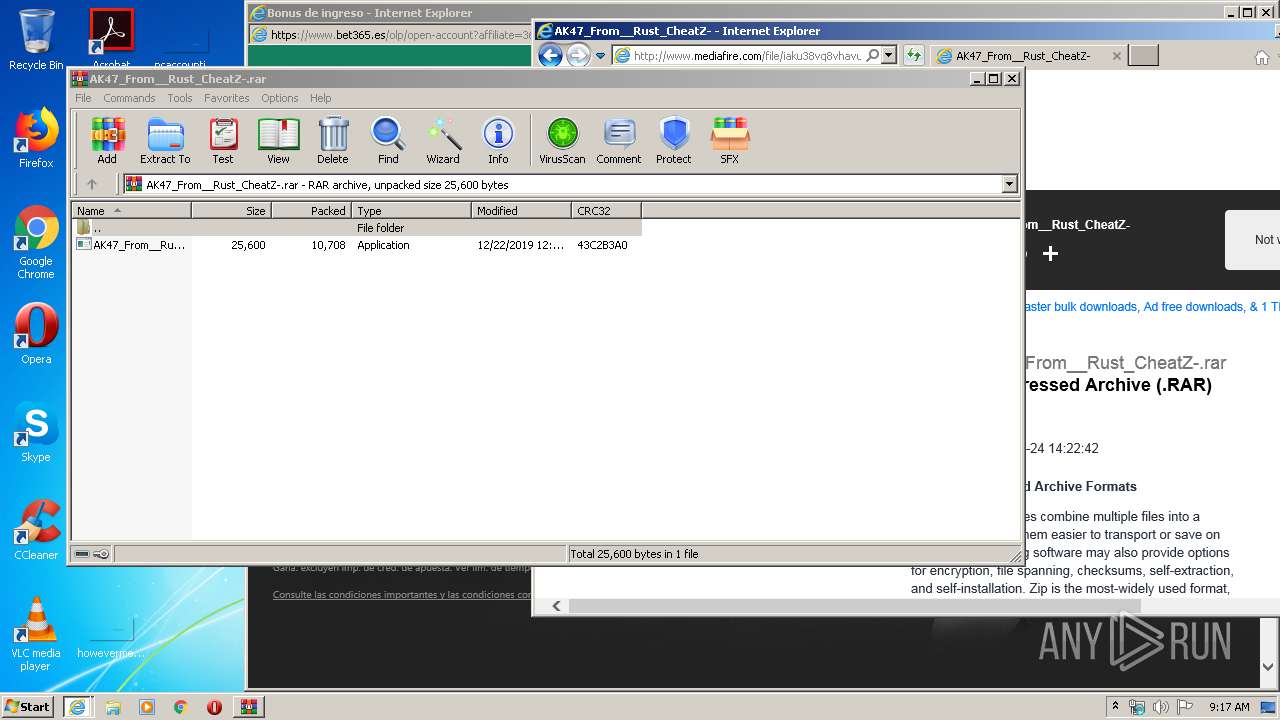Click the Test archive icon
Image resolution: width=1280 pixels, height=720 pixels.
223,140
